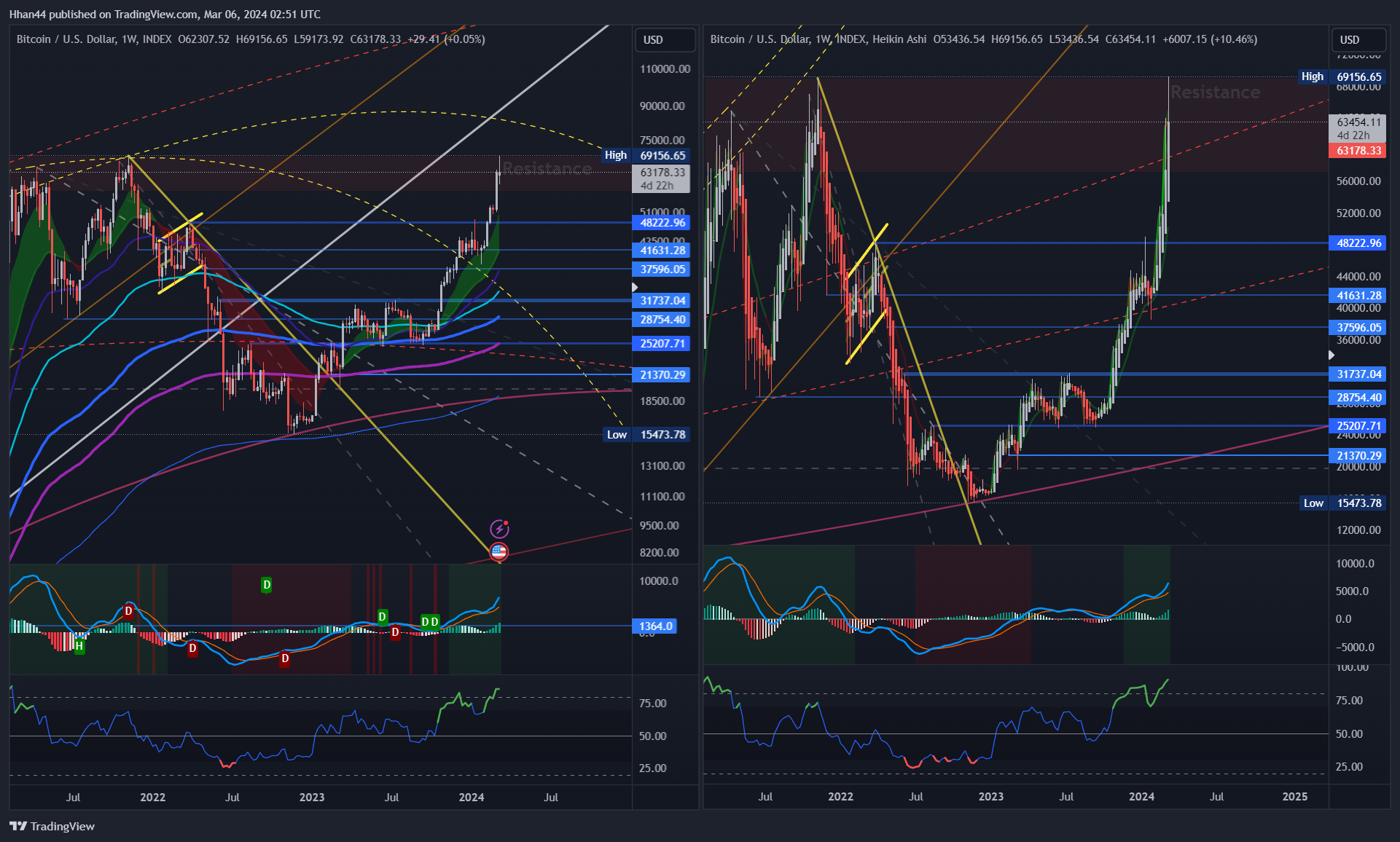The width and height of the screenshot is (1400, 842).
Task: Select the 48222.96 price label on left chart
Action: [x=662, y=223]
